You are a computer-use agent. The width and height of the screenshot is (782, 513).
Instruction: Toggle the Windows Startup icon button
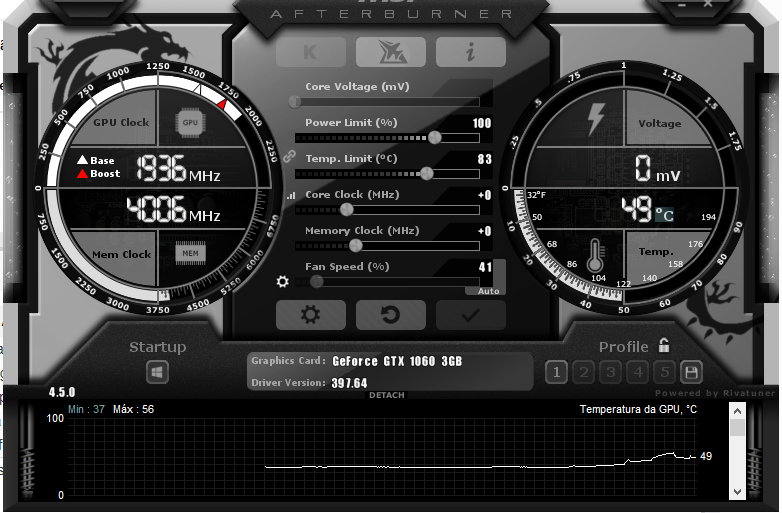click(157, 372)
